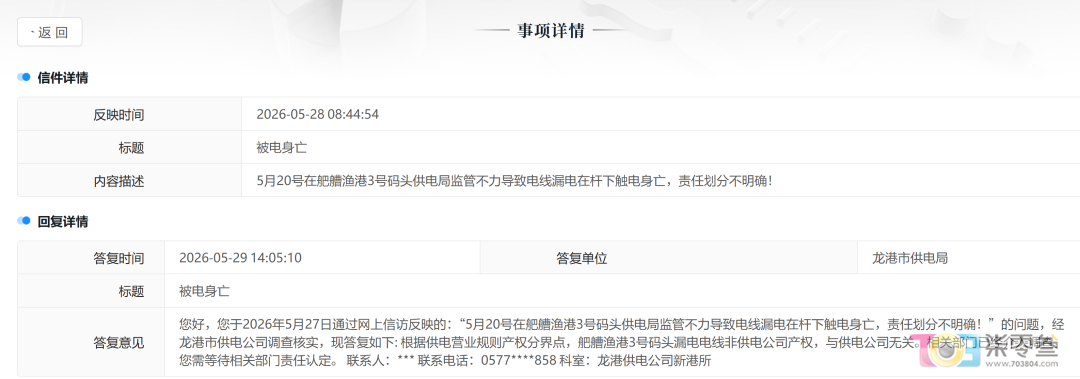Image resolution: width=1080 pixels, height=379 pixels.
Task: Click the 回复详情 section header
Action: pos(63,222)
